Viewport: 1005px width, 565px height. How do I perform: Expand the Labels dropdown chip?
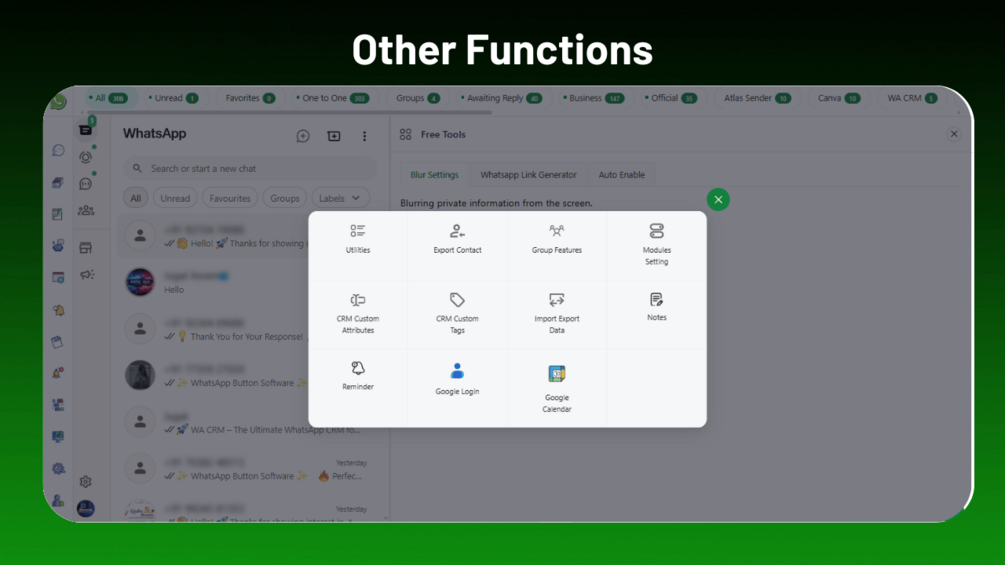340,198
